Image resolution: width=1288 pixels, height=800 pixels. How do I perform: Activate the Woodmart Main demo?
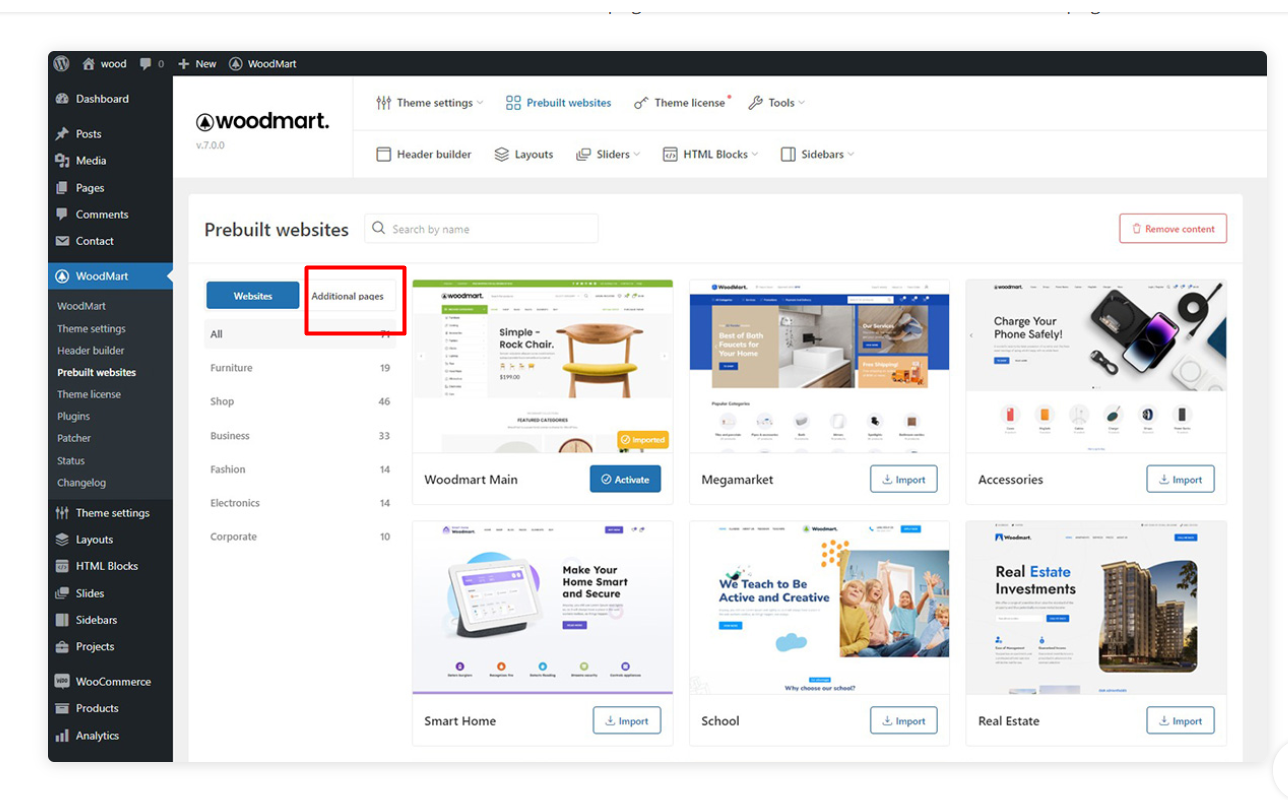point(625,480)
